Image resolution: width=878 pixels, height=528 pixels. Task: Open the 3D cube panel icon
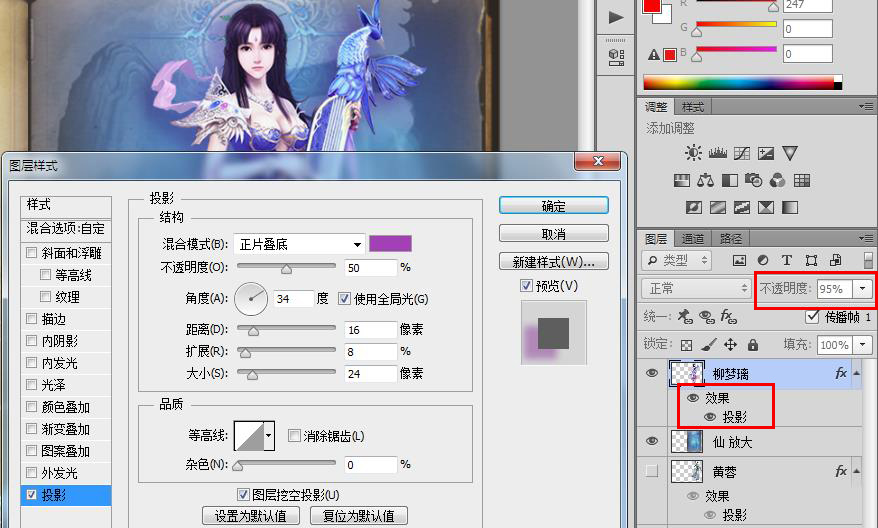click(616, 57)
